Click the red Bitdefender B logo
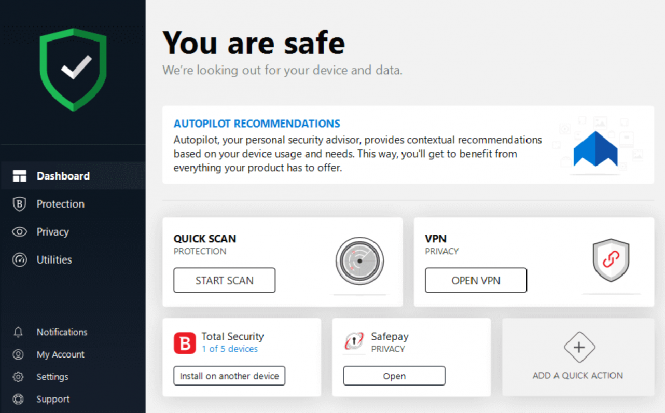Image resolution: width=665 pixels, height=413 pixels. [x=185, y=343]
